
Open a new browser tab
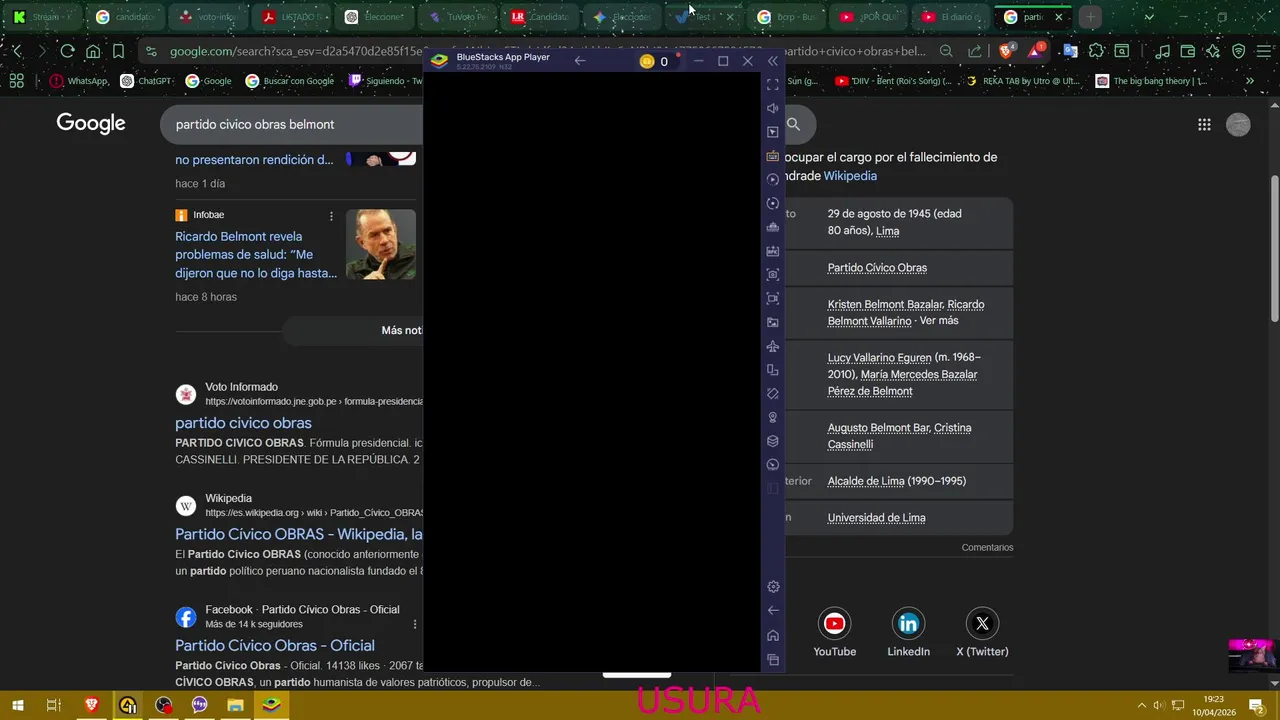coord(1090,17)
